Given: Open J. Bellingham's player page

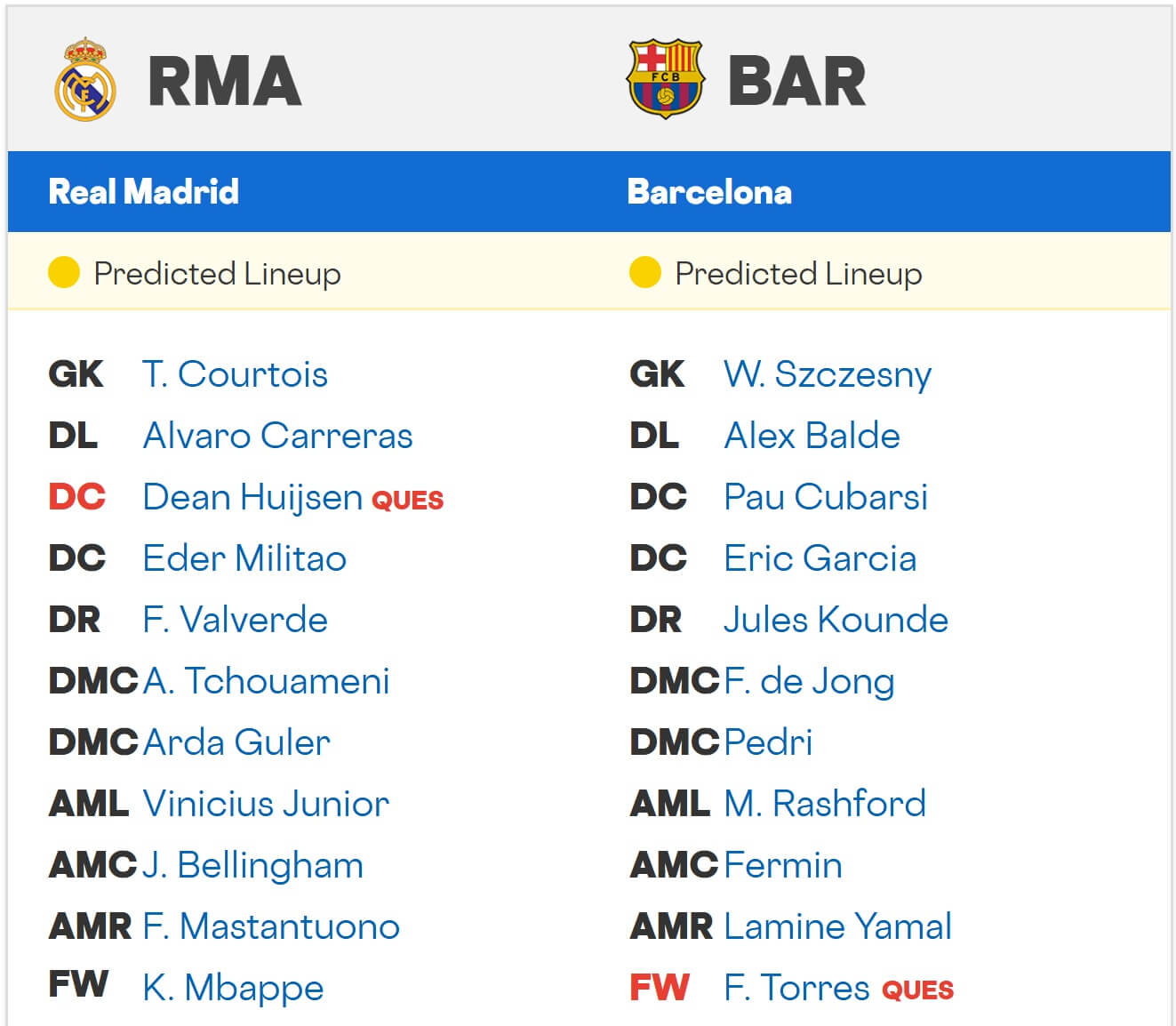Looking at the screenshot, I should point(252,865).
